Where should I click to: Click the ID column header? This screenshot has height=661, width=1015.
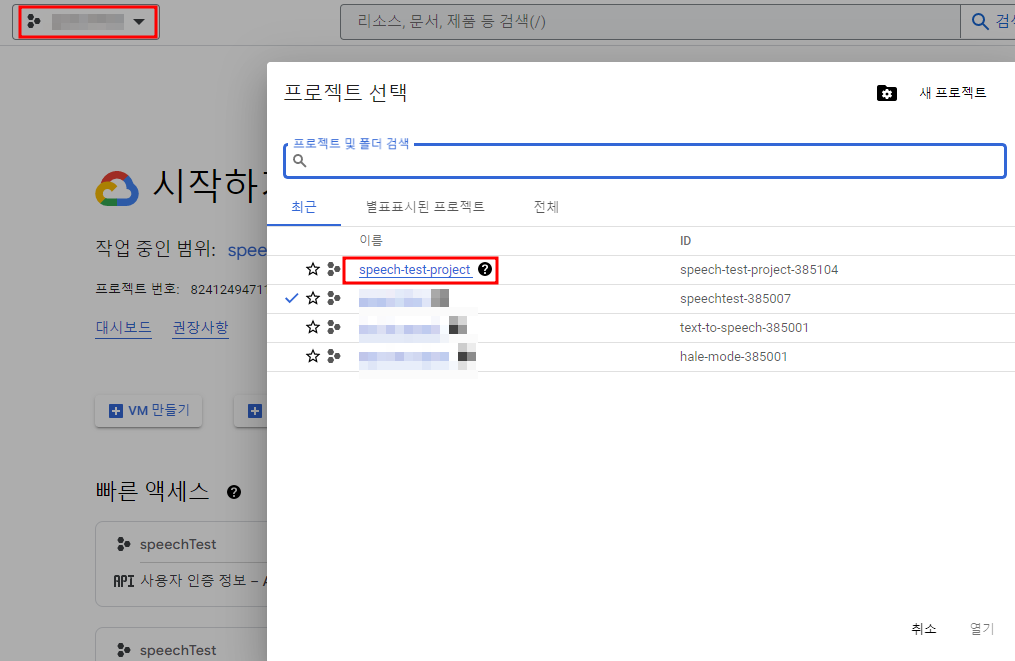pyautogui.click(x=686, y=241)
